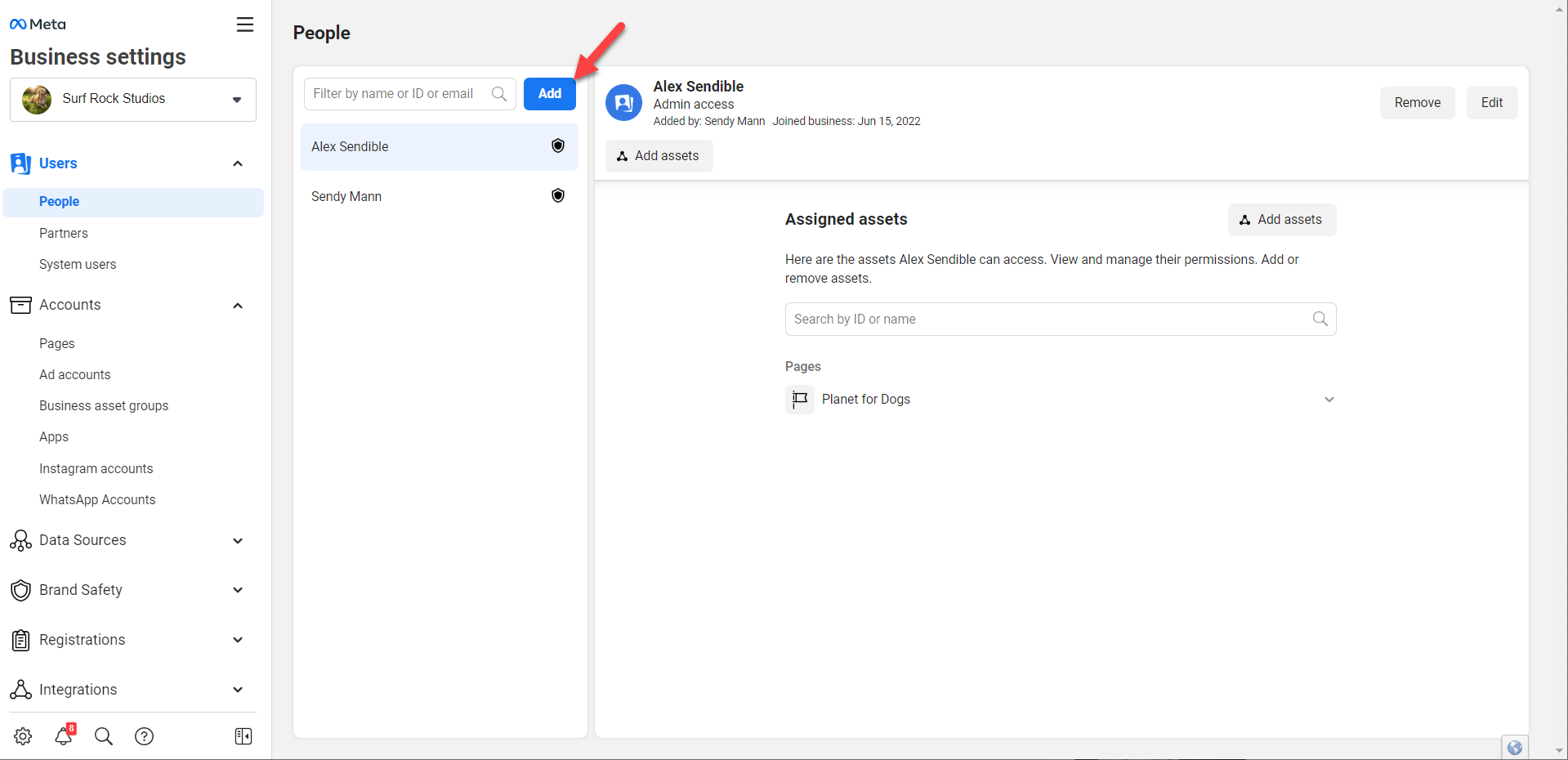
Task: Click the scrollbar down arrow
Action: click(x=1560, y=750)
